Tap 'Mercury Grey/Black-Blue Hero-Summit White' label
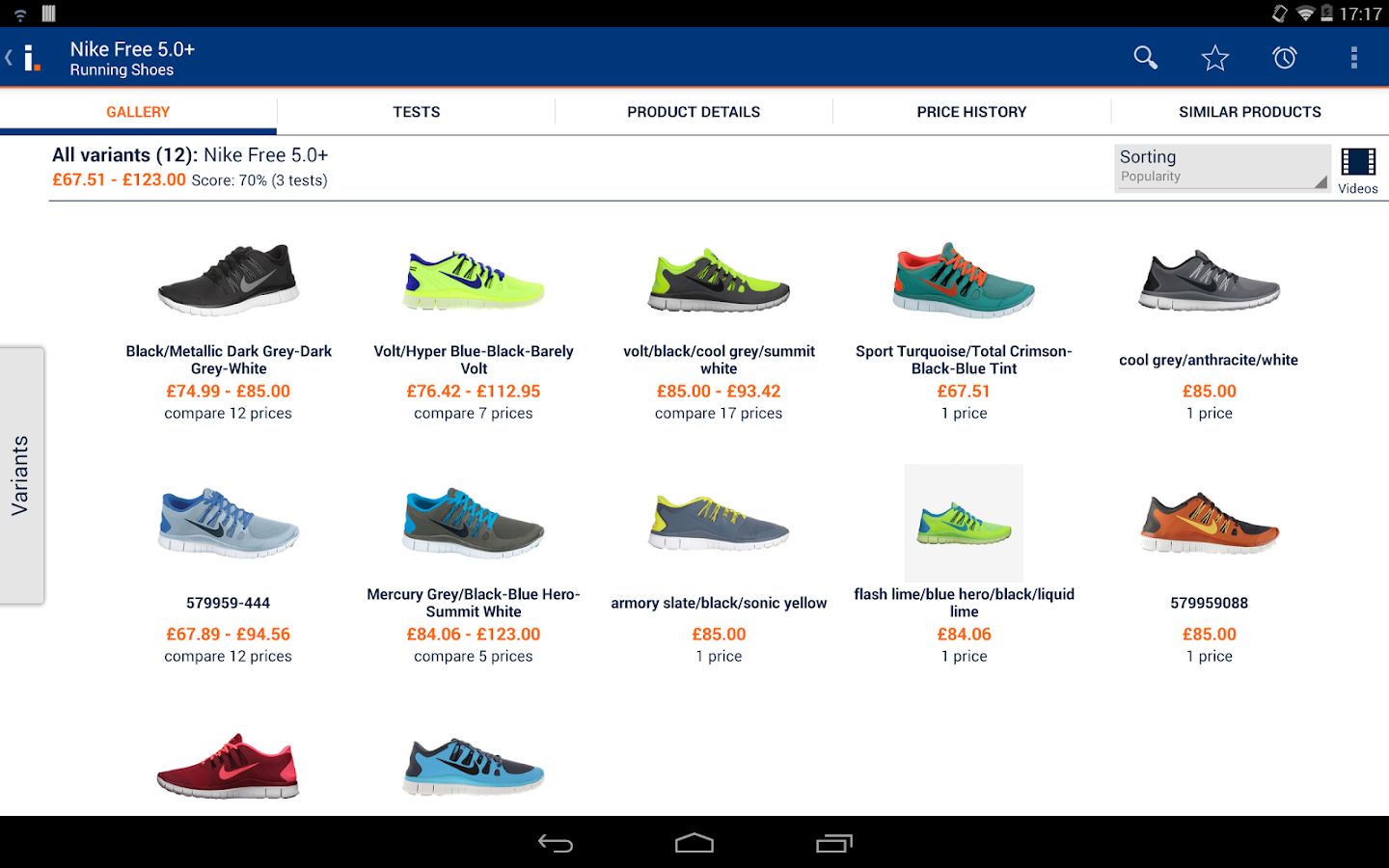Viewport: 1389px width, 868px height. coord(474,603)
